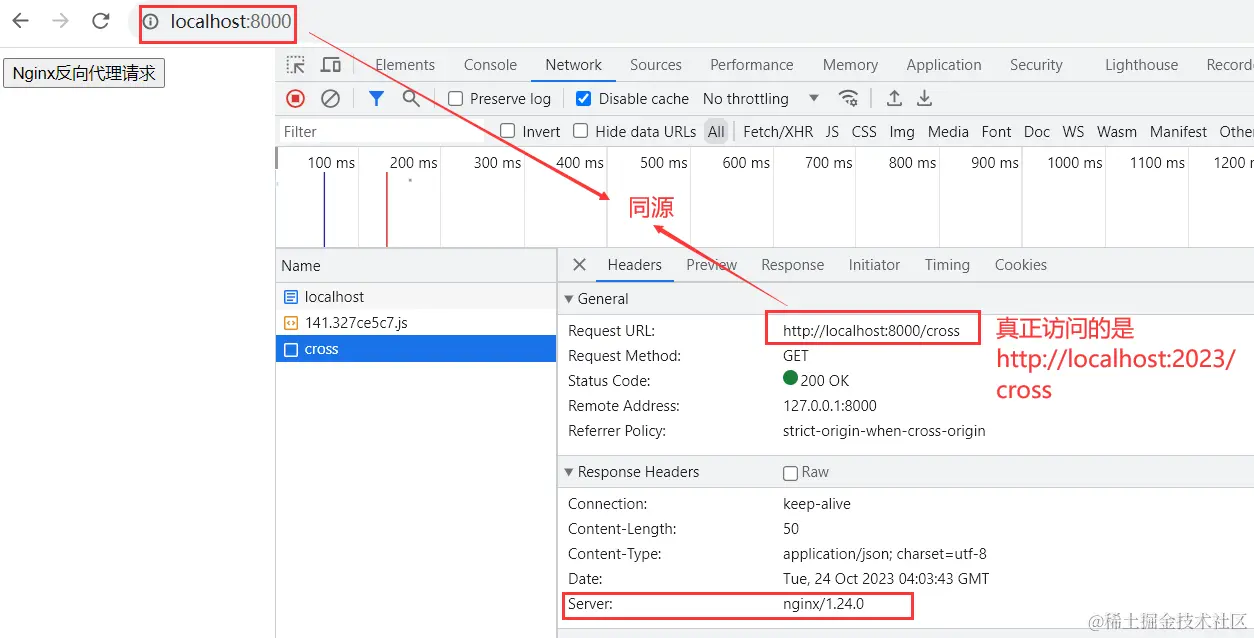
Task: Open the Initiator detail tab
Action: 874,265
